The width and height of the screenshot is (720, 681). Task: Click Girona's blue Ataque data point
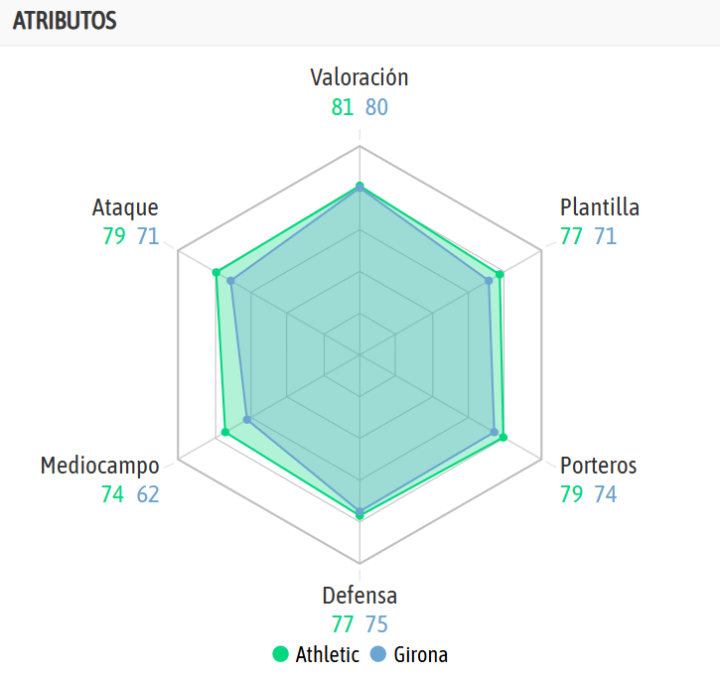point(231,281)
